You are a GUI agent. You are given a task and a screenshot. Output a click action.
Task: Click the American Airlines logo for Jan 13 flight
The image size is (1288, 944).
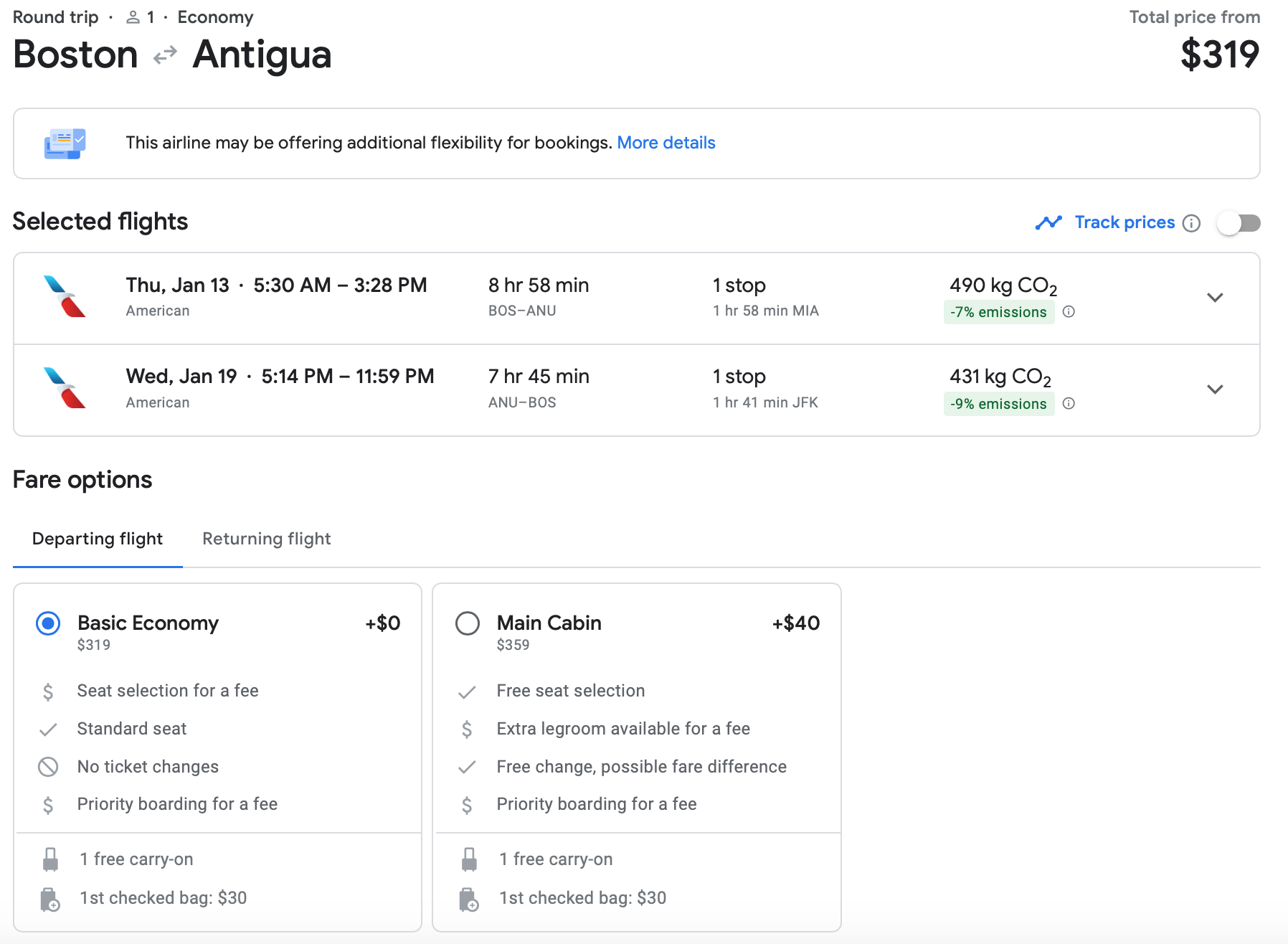[x=65, y=296]
